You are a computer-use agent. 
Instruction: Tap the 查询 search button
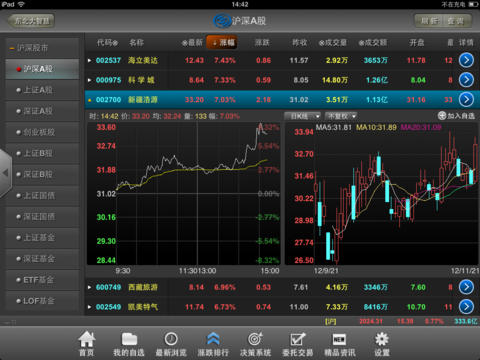tap(457, 21)
